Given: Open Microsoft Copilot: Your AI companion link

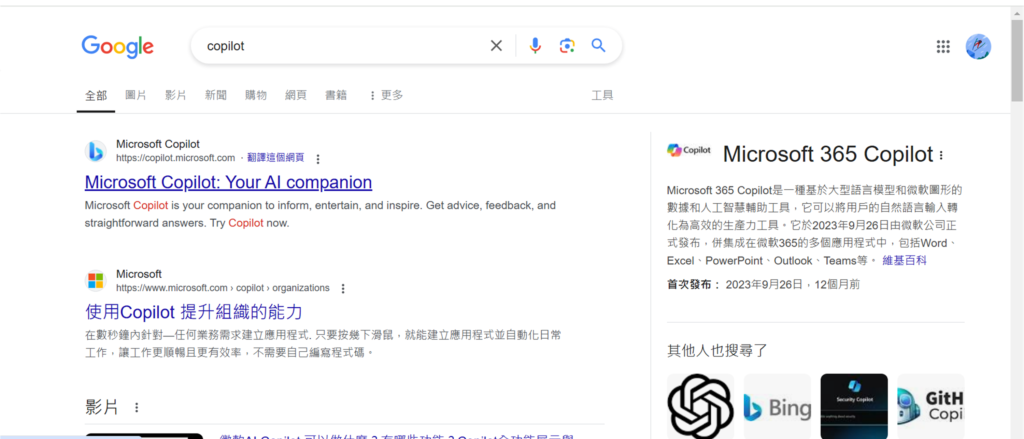Looking at the screenshot, I should pyautogui.click(x=229, y=182).
